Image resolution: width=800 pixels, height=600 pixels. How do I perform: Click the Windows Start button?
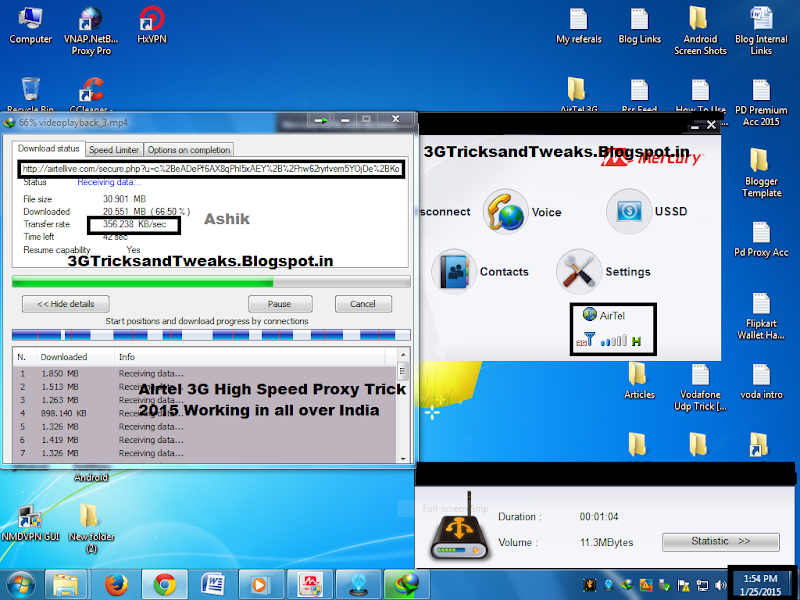tap(20, 585)
